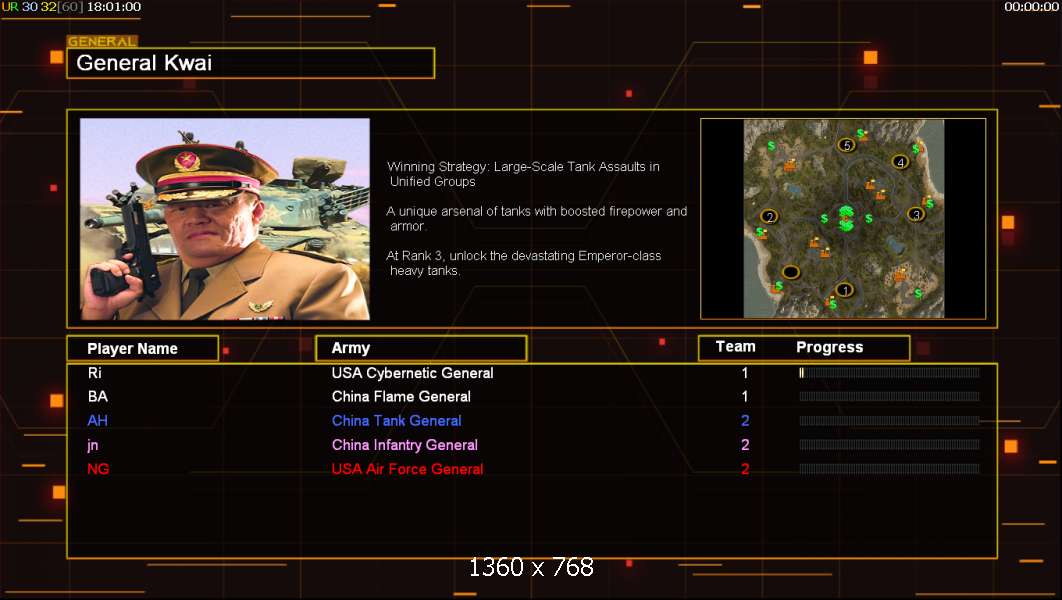Select player name jn
Viewport: 1062px width, 600px height.
(x=93, y=446)
